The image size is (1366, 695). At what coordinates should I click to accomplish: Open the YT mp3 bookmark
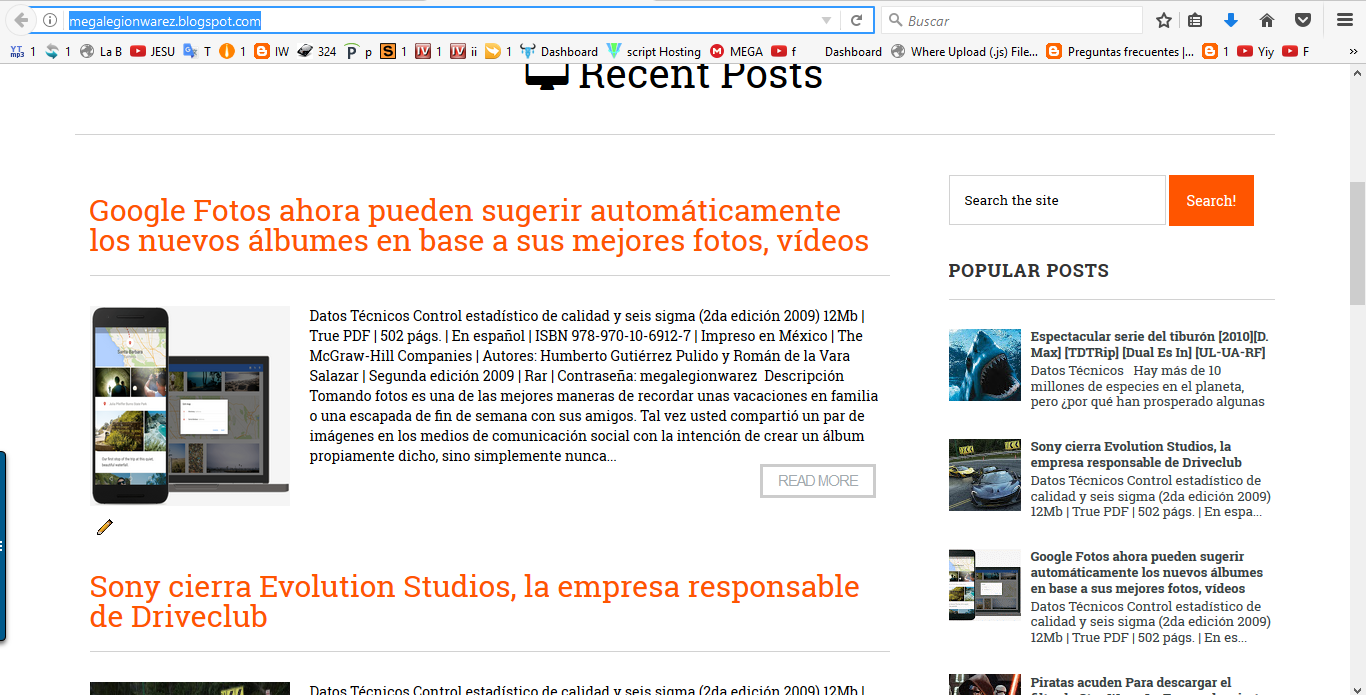point(22,51)
